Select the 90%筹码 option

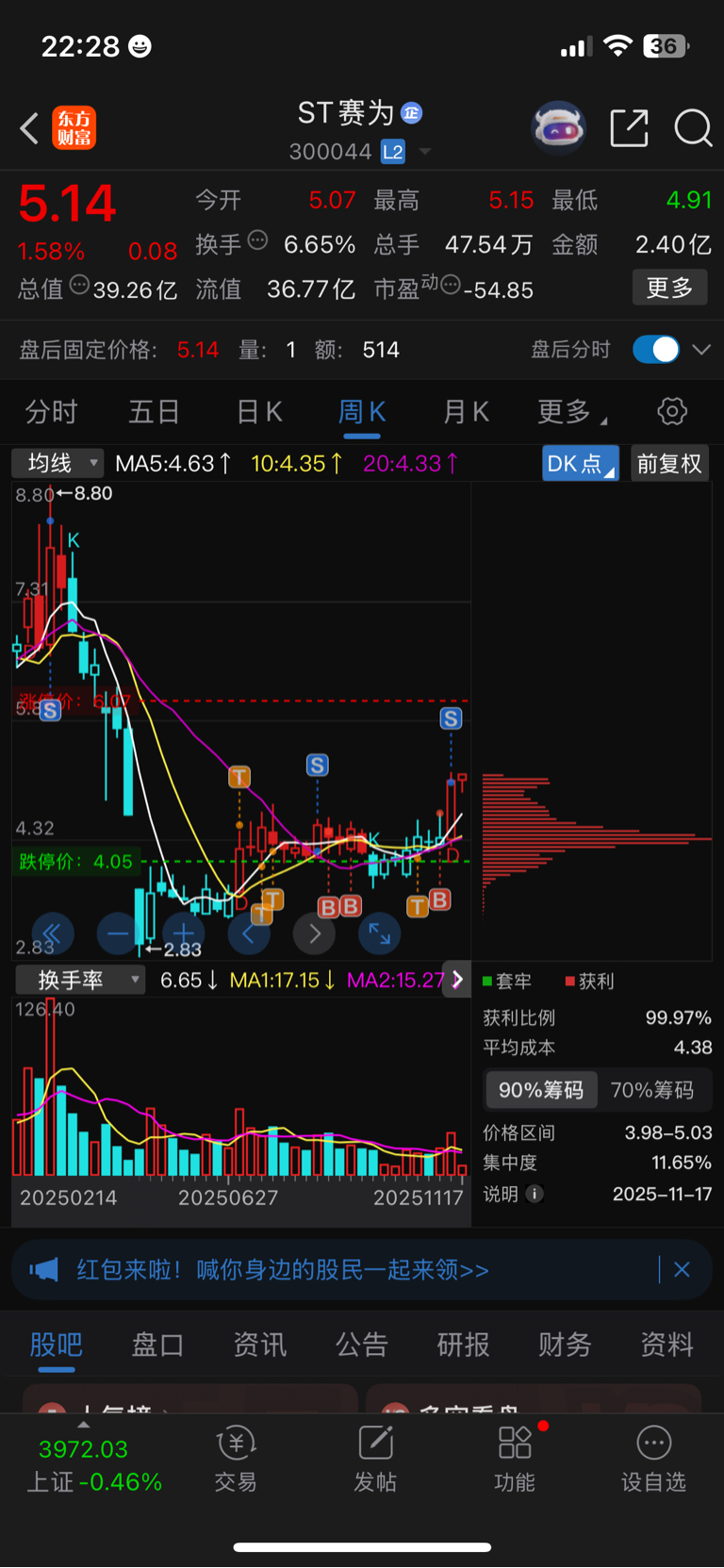coord(541,1090)
